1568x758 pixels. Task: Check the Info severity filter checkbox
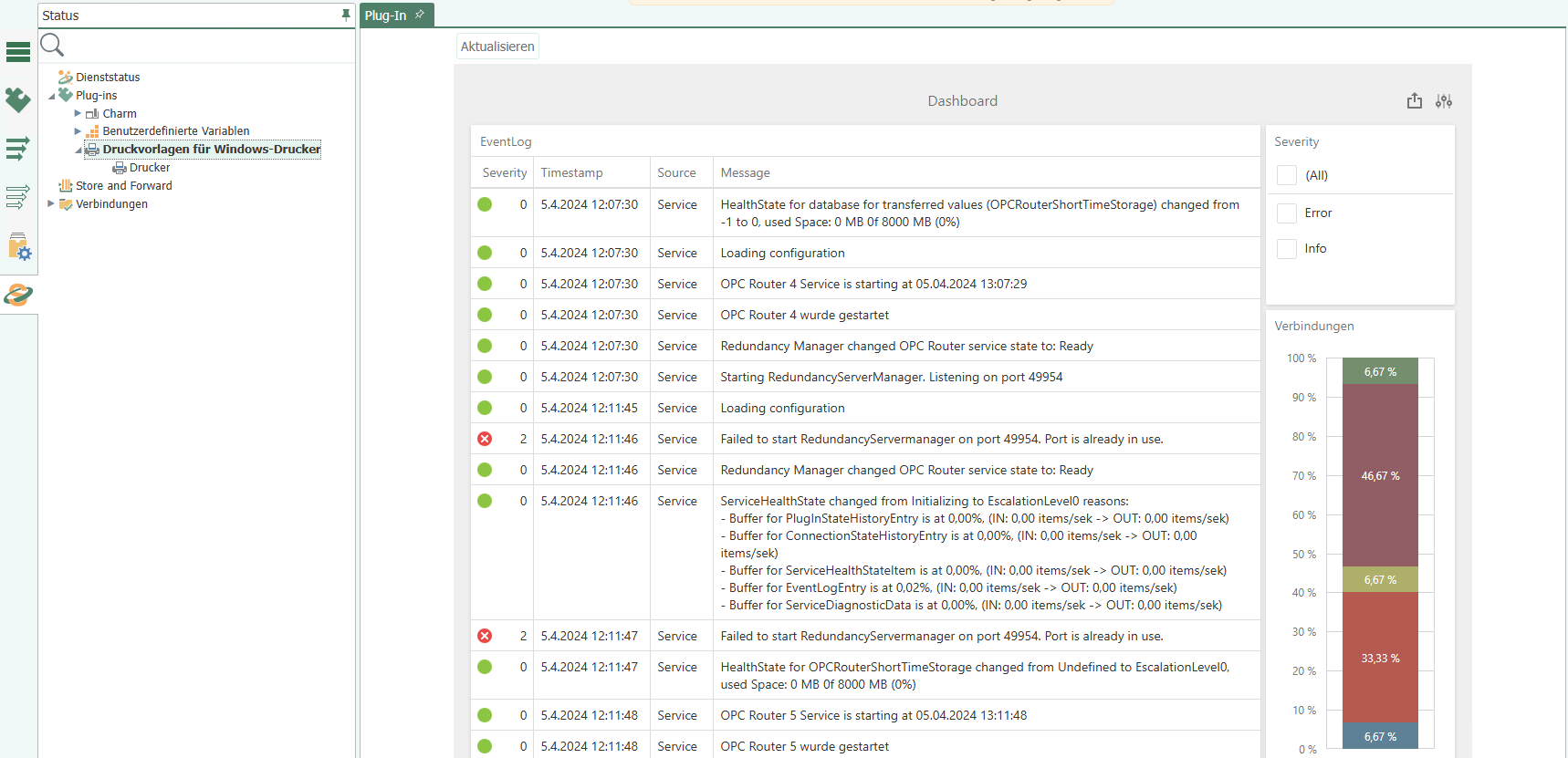coord(1287,248)
